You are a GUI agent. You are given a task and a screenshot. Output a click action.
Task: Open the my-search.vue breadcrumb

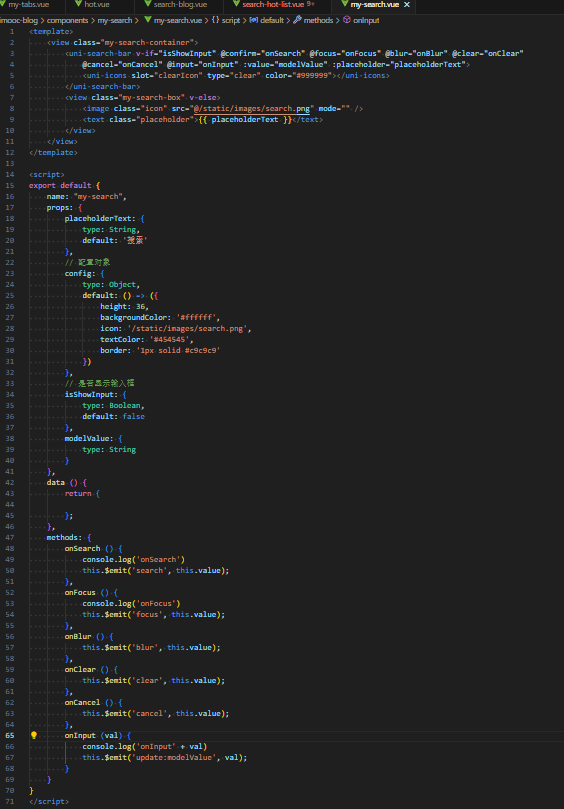178,20
